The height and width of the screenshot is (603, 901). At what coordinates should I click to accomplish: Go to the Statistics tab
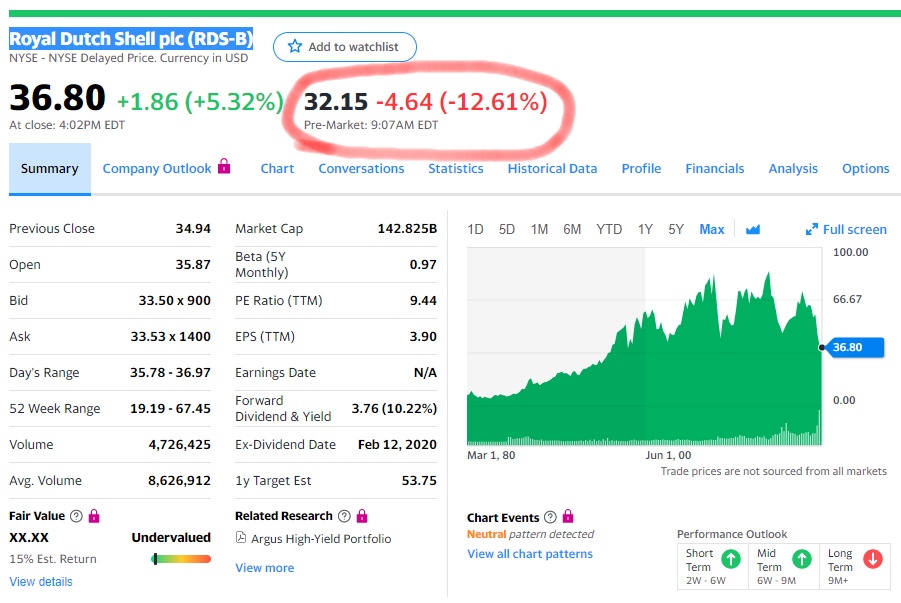[x=456, y=168]
